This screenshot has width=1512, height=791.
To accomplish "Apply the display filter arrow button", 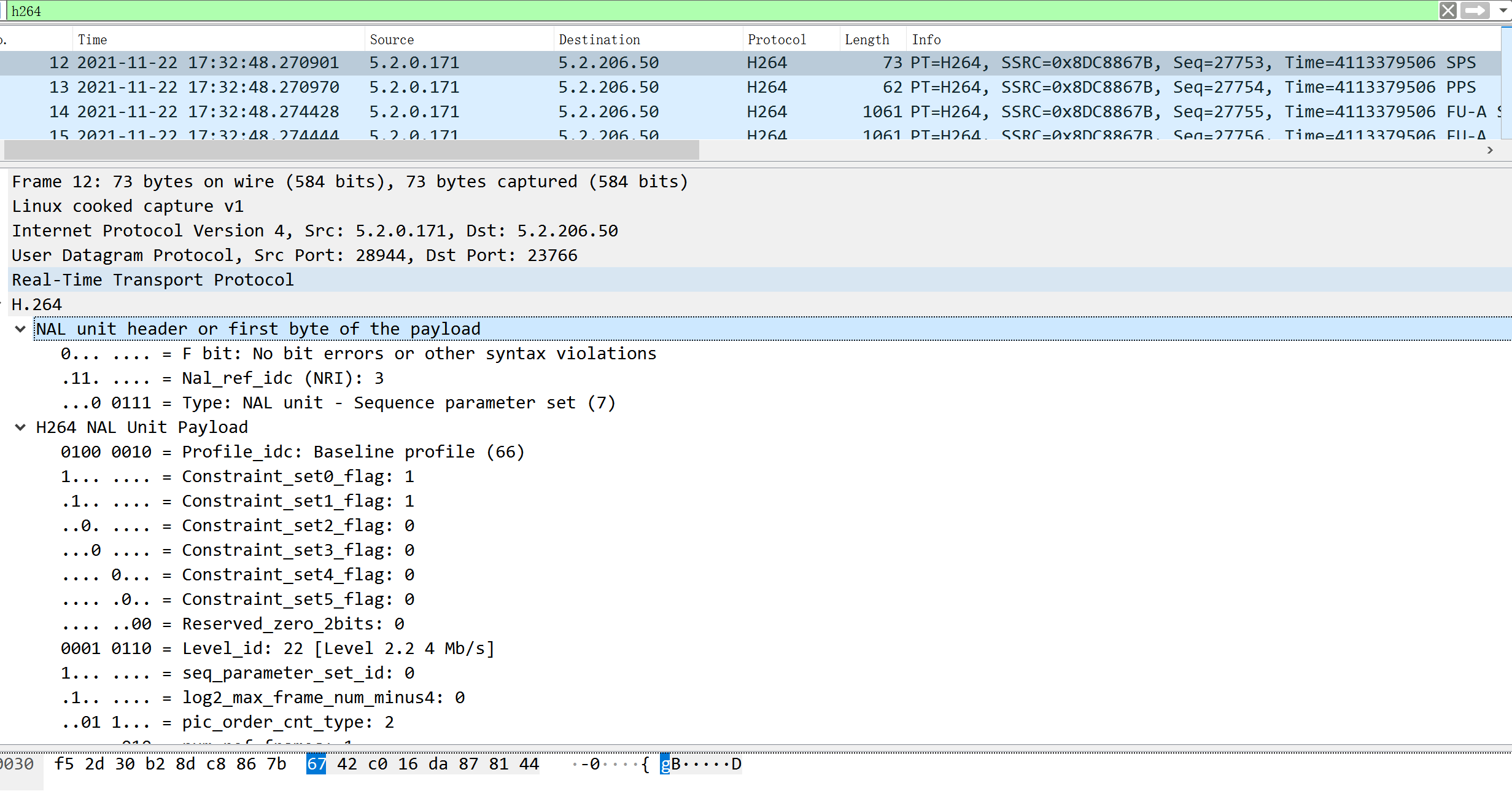I will [x=1474, y=10].
